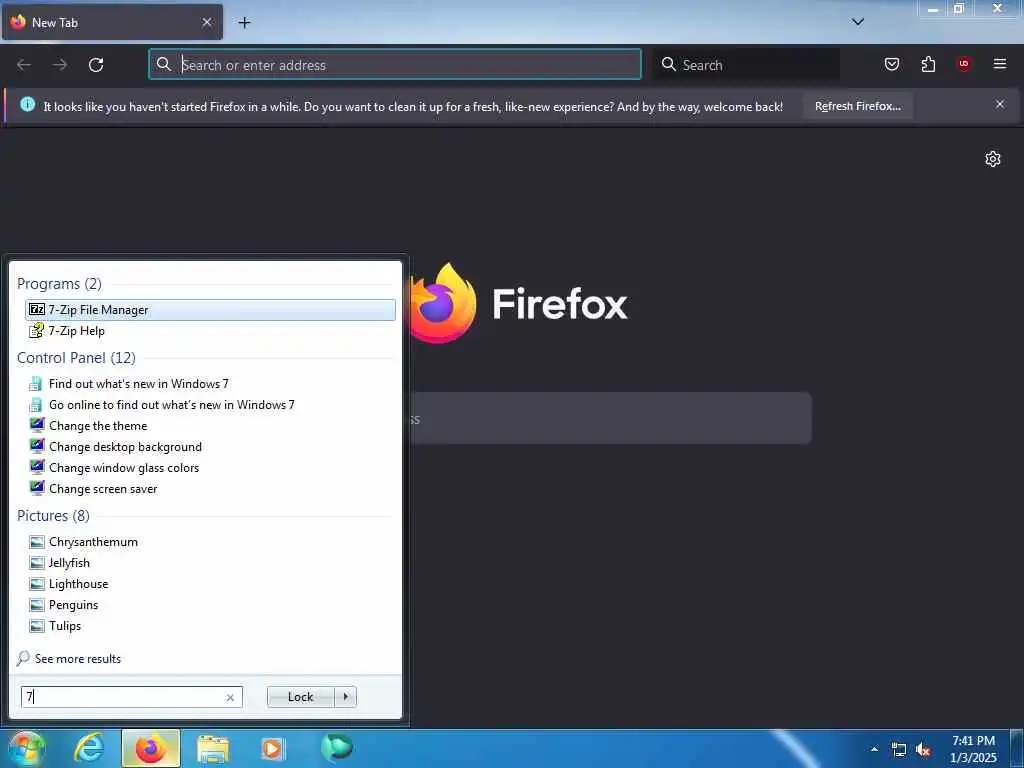Viewport: 1024px width, 768px height.
Task: Clear the Start menu search text
Action: (230, 697)
